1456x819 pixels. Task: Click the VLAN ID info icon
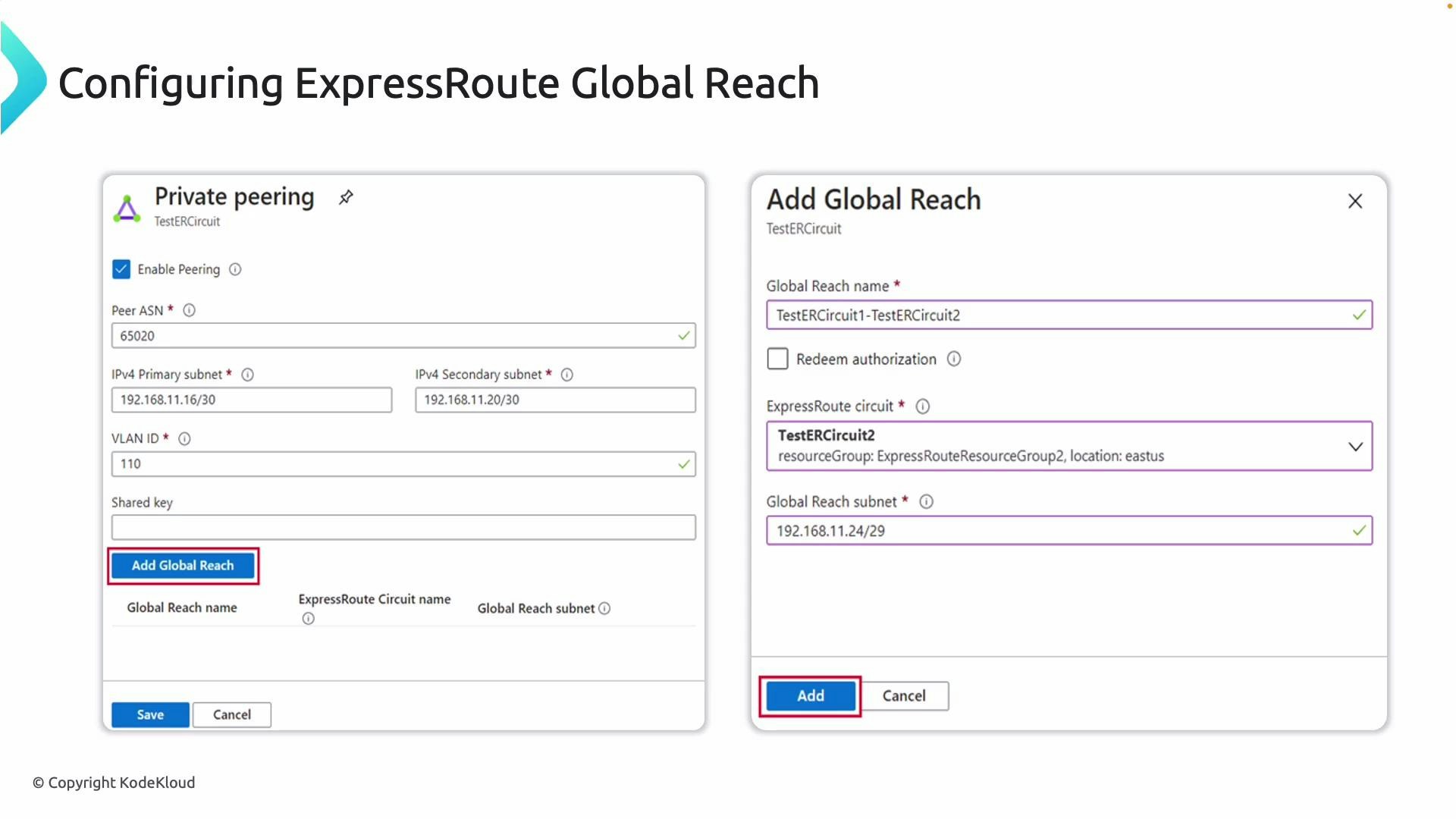coord(184,438)
